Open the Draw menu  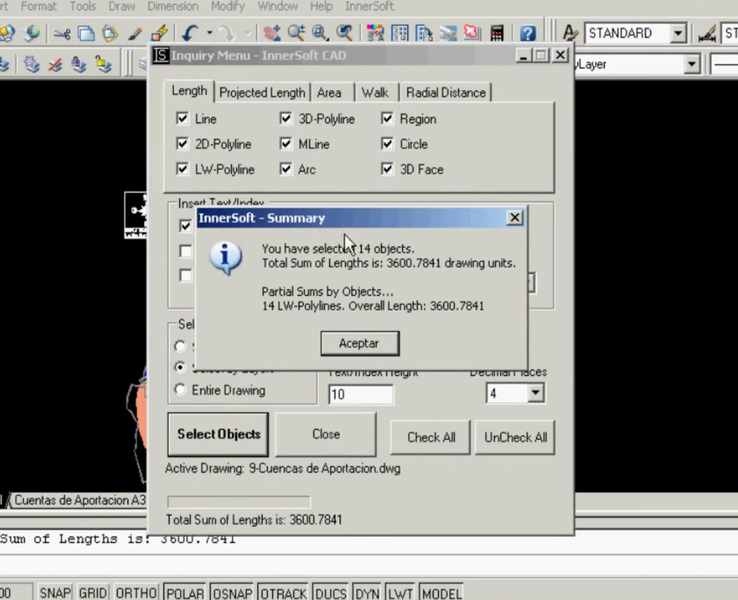click(121, 7)
